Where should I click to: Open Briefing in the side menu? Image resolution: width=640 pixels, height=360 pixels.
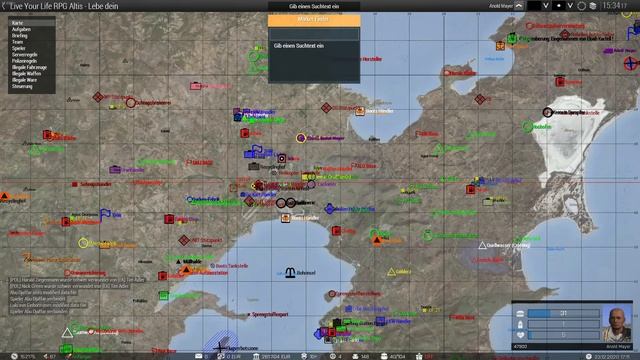click(31, 36)
